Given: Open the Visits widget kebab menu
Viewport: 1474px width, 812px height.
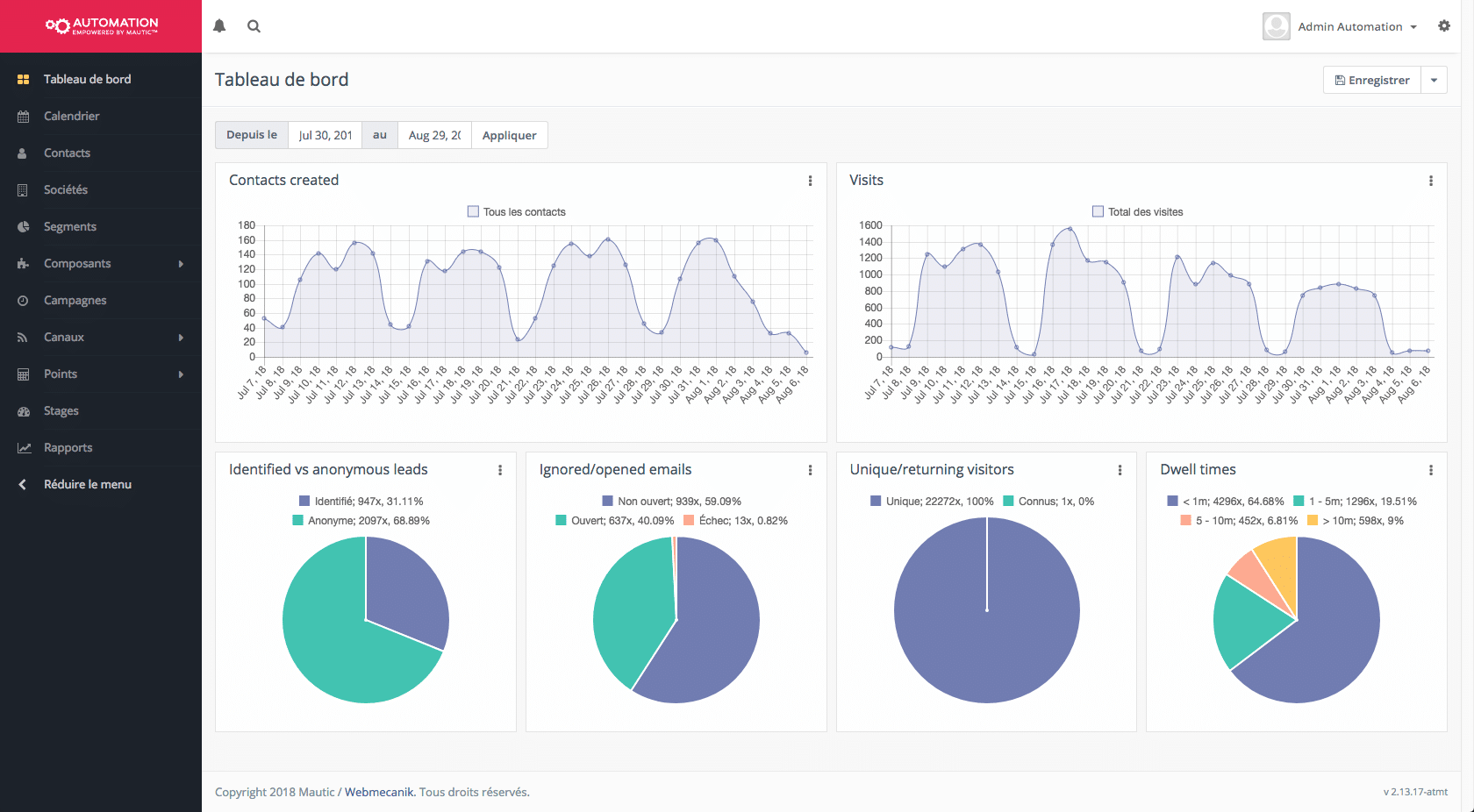Looking at the screenshot, I should click(x=1431, y=181).
